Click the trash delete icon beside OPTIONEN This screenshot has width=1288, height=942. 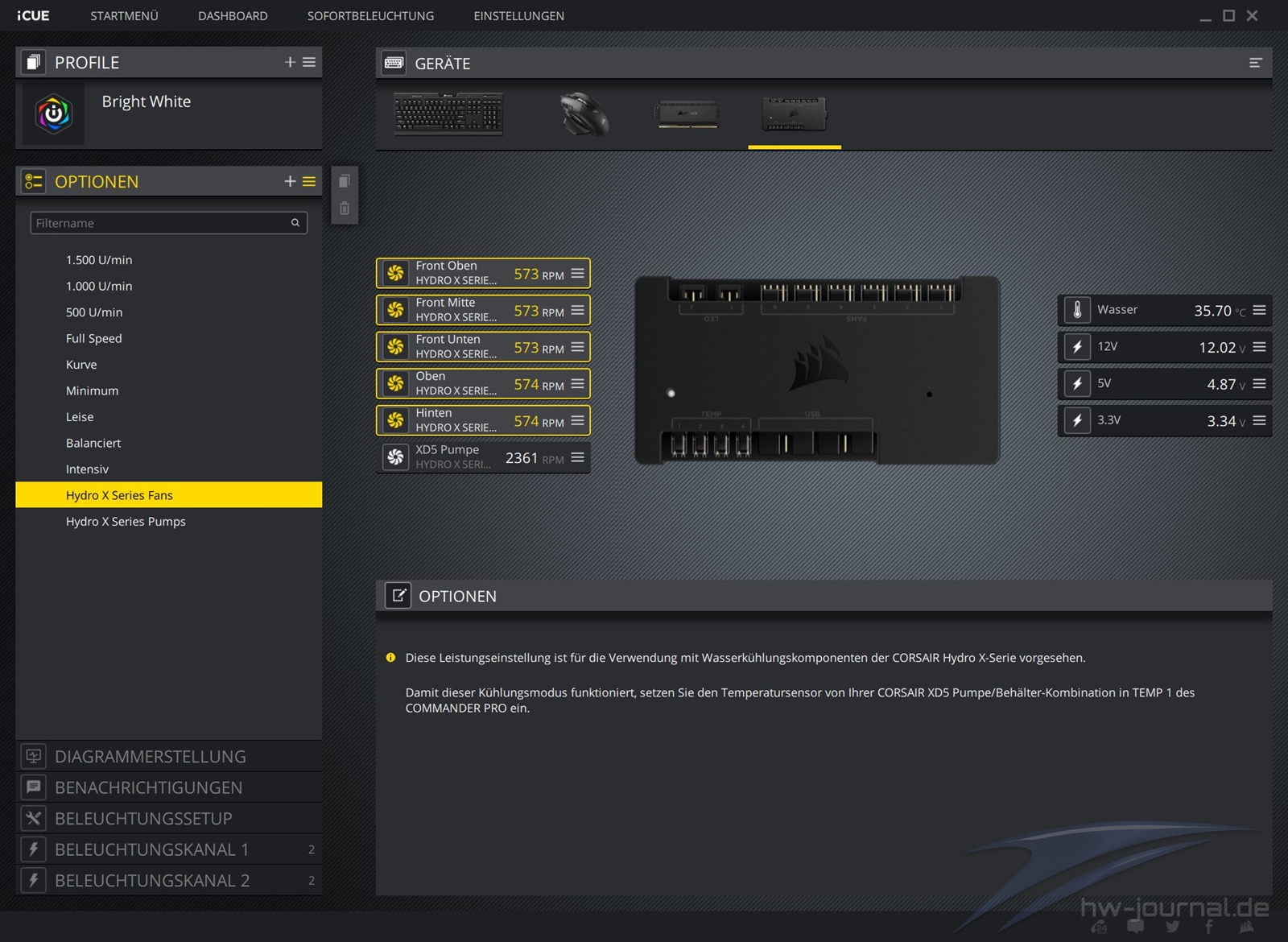[x=345, y=209]
